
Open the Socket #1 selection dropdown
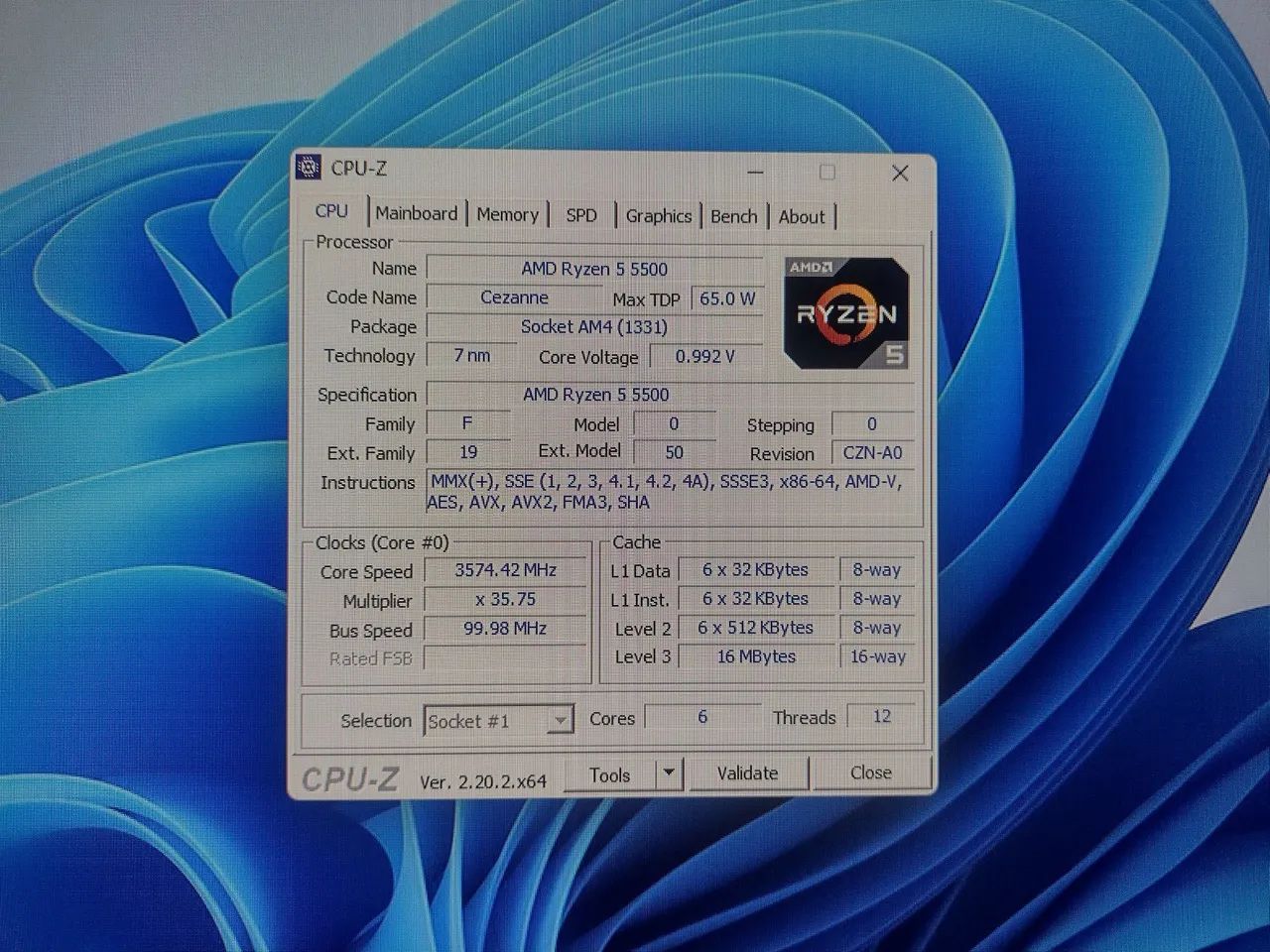click(498, 721)
